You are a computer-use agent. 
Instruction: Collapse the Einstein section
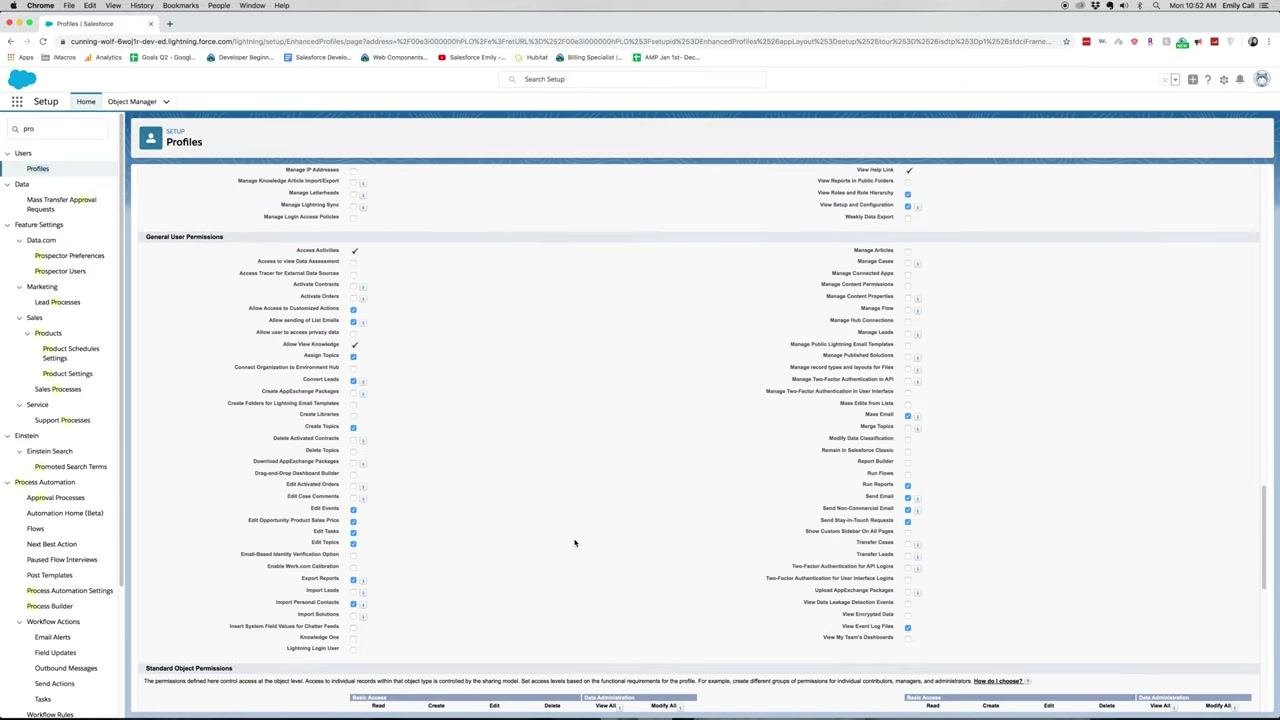coord(8,436)
